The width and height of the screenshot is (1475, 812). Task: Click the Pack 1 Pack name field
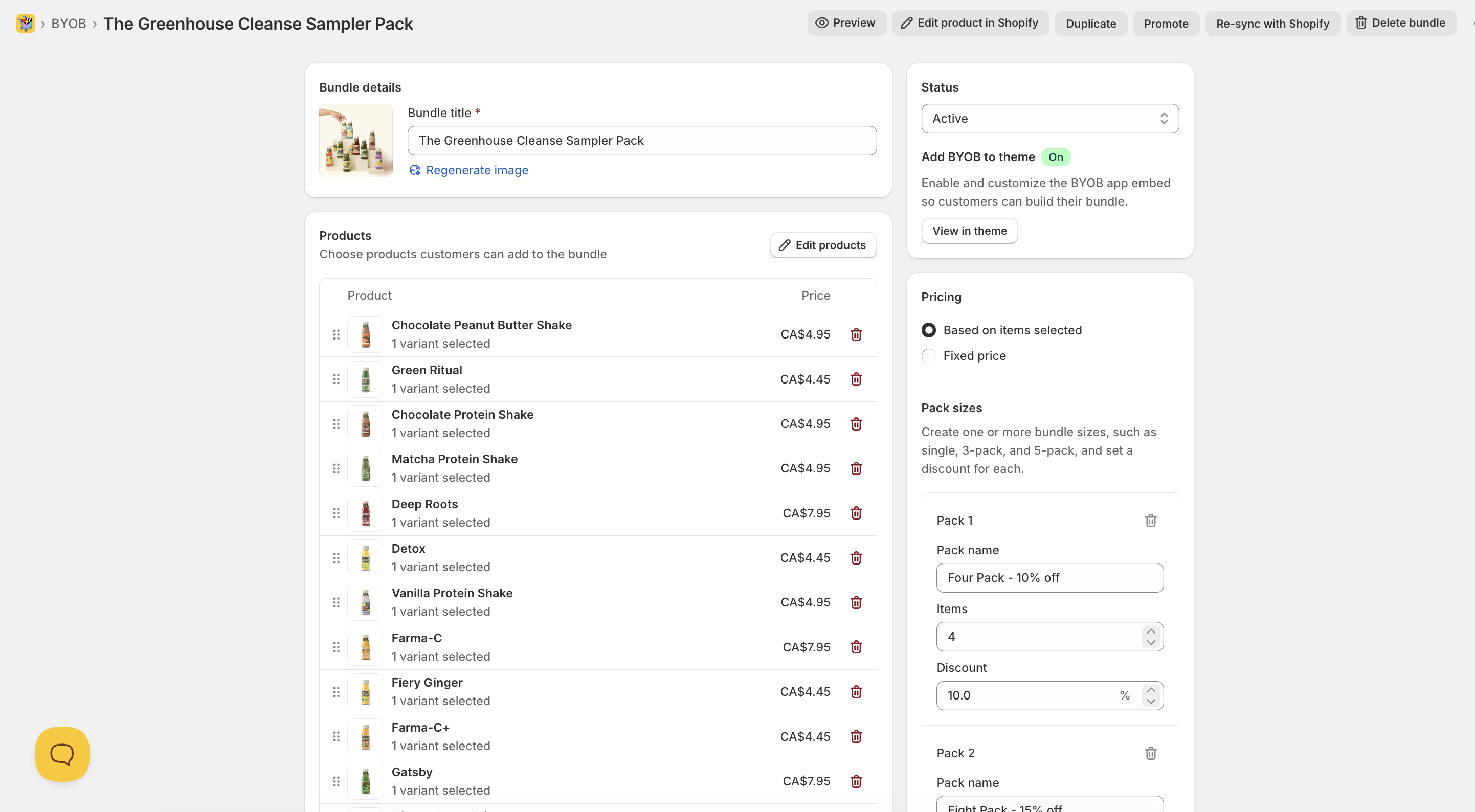[1049, 578]
